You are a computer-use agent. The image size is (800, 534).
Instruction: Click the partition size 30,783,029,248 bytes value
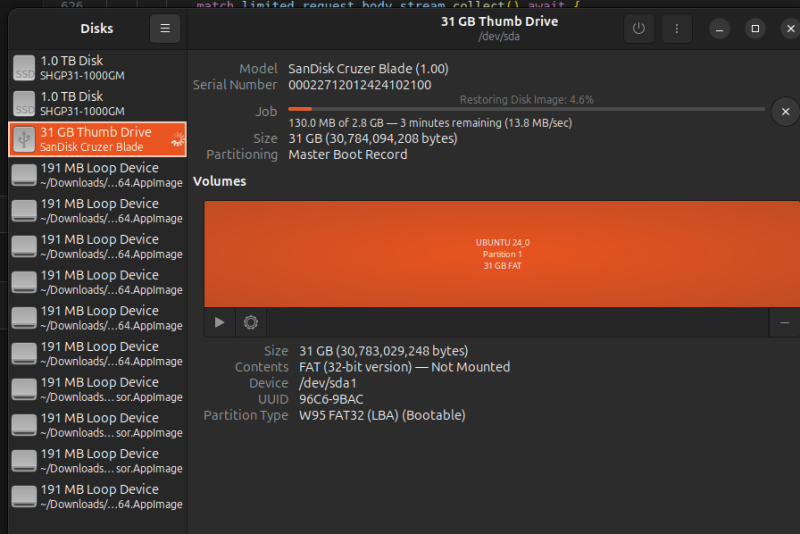click(x=384, y=351)
